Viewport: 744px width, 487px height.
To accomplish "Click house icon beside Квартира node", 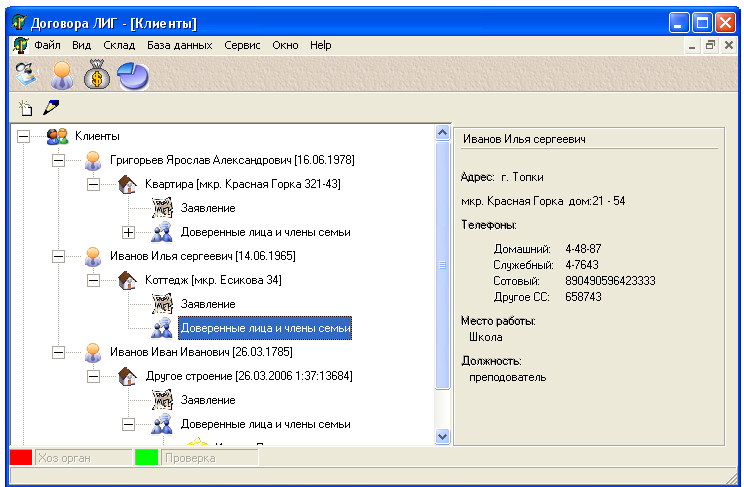I will (x=127, y=184).
